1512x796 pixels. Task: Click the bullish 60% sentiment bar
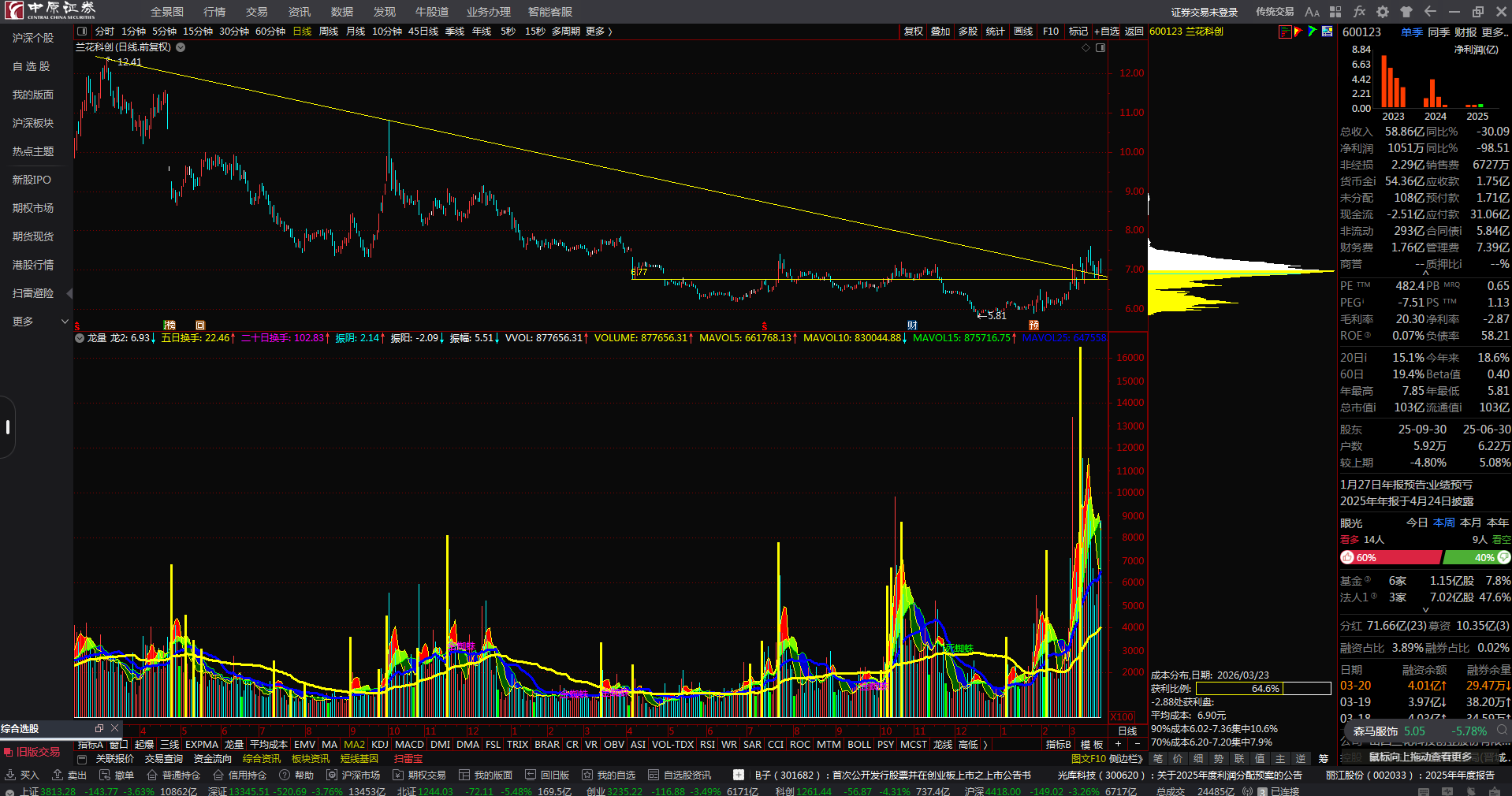(x=1391, y=557)
